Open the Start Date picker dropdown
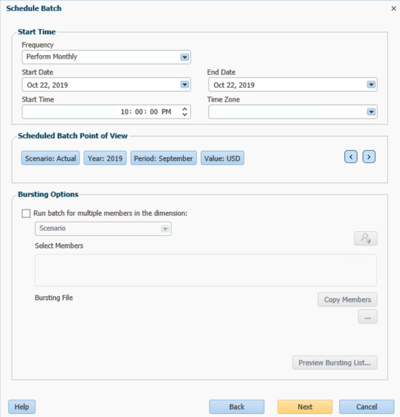Image resolution: width=400 pixels, height=417 pixels. [x=185, y=85]
